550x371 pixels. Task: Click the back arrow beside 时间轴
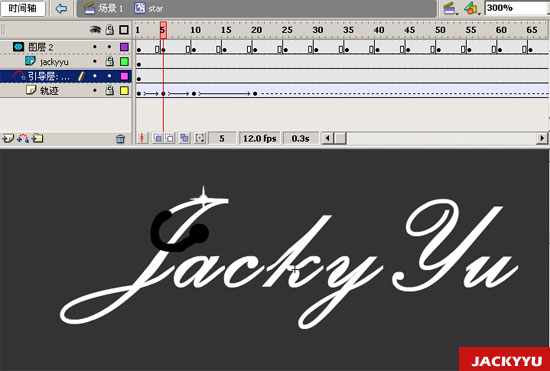click(x=61, y=8)
